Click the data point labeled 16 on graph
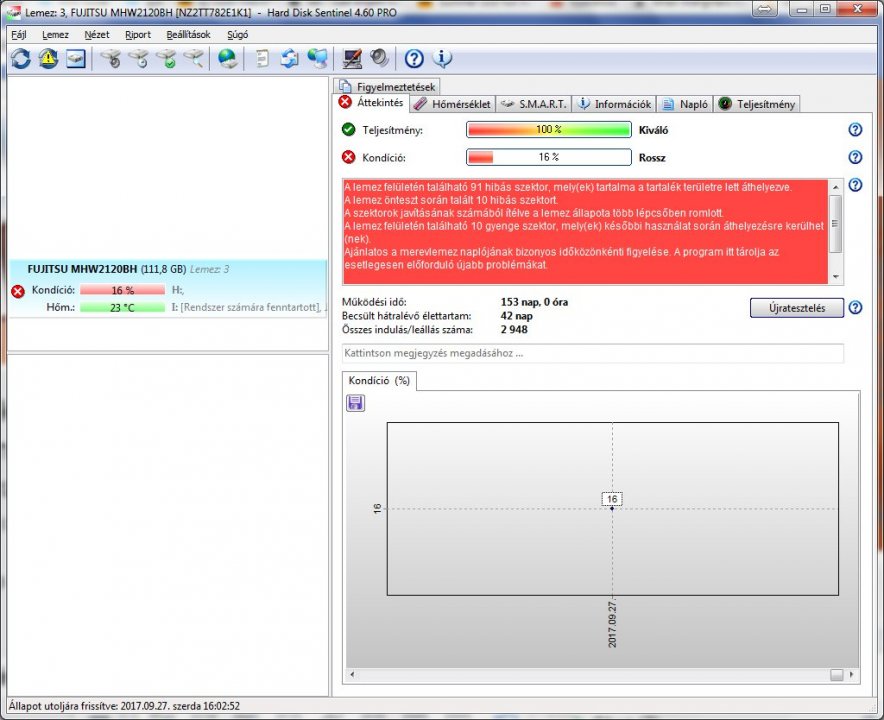The width and height of the screenshot is (884, 720). [x=612, y=509]
